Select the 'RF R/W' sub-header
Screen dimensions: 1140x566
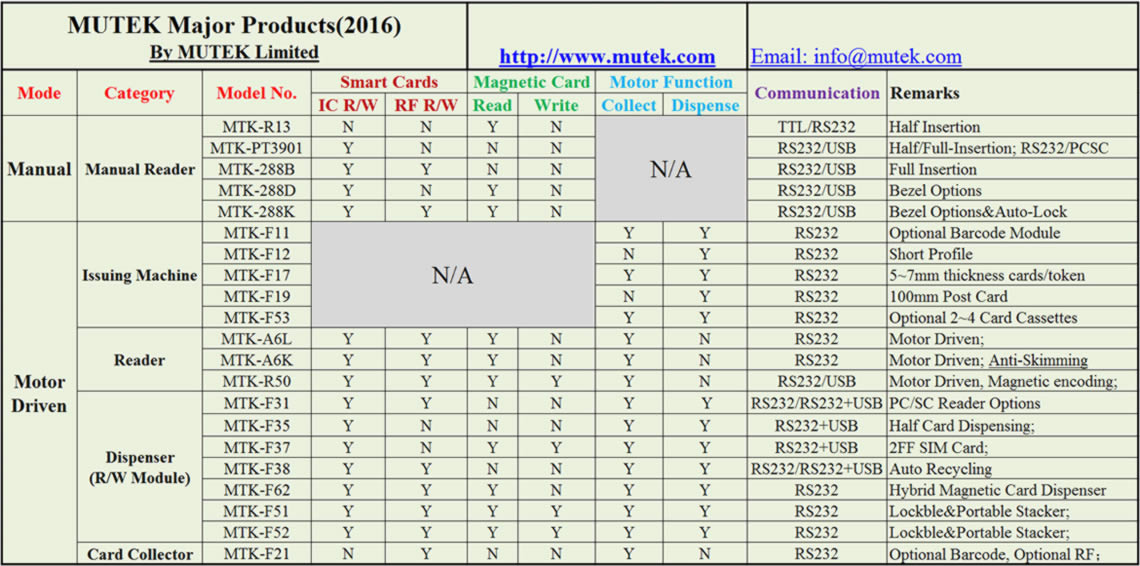(x=426, y=105)
